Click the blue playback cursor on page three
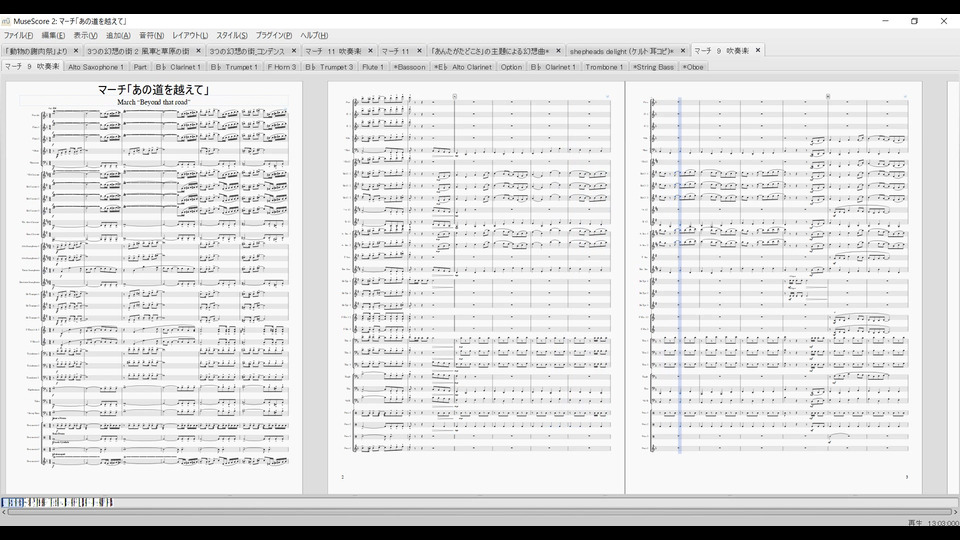Screen dimensions: 960x540 [680, 276]
